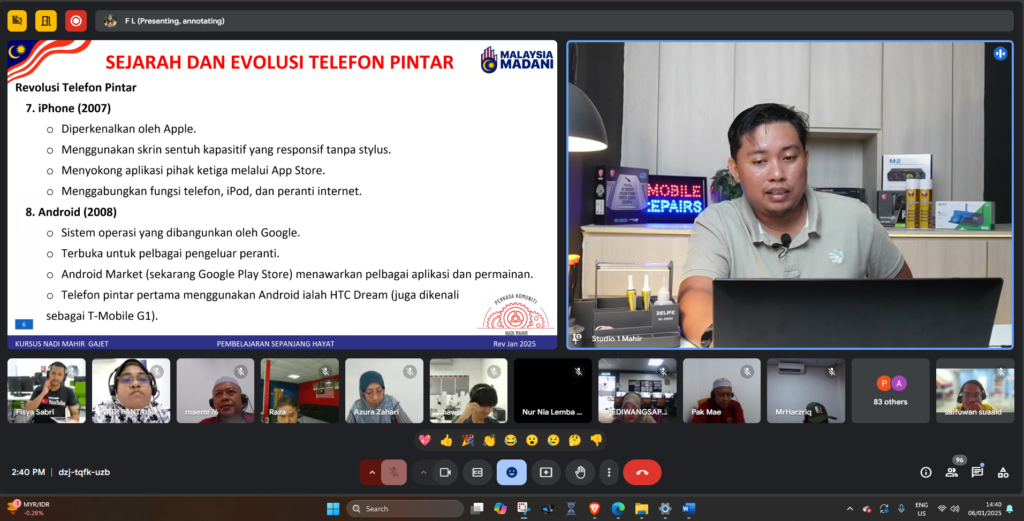Click the Present now button

[x=546, y=472]
